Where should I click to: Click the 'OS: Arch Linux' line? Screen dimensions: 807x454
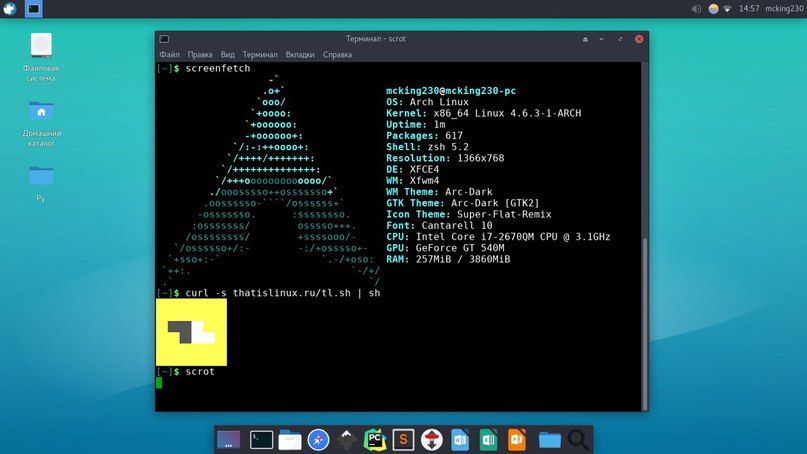(427, 102)
